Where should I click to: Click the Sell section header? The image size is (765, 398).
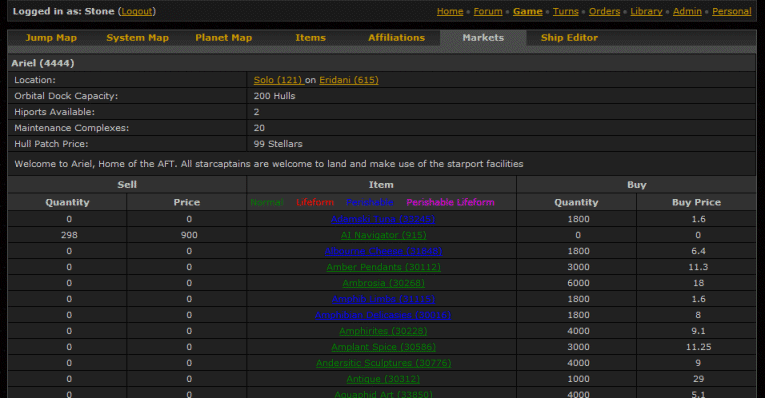click(127, 185)
